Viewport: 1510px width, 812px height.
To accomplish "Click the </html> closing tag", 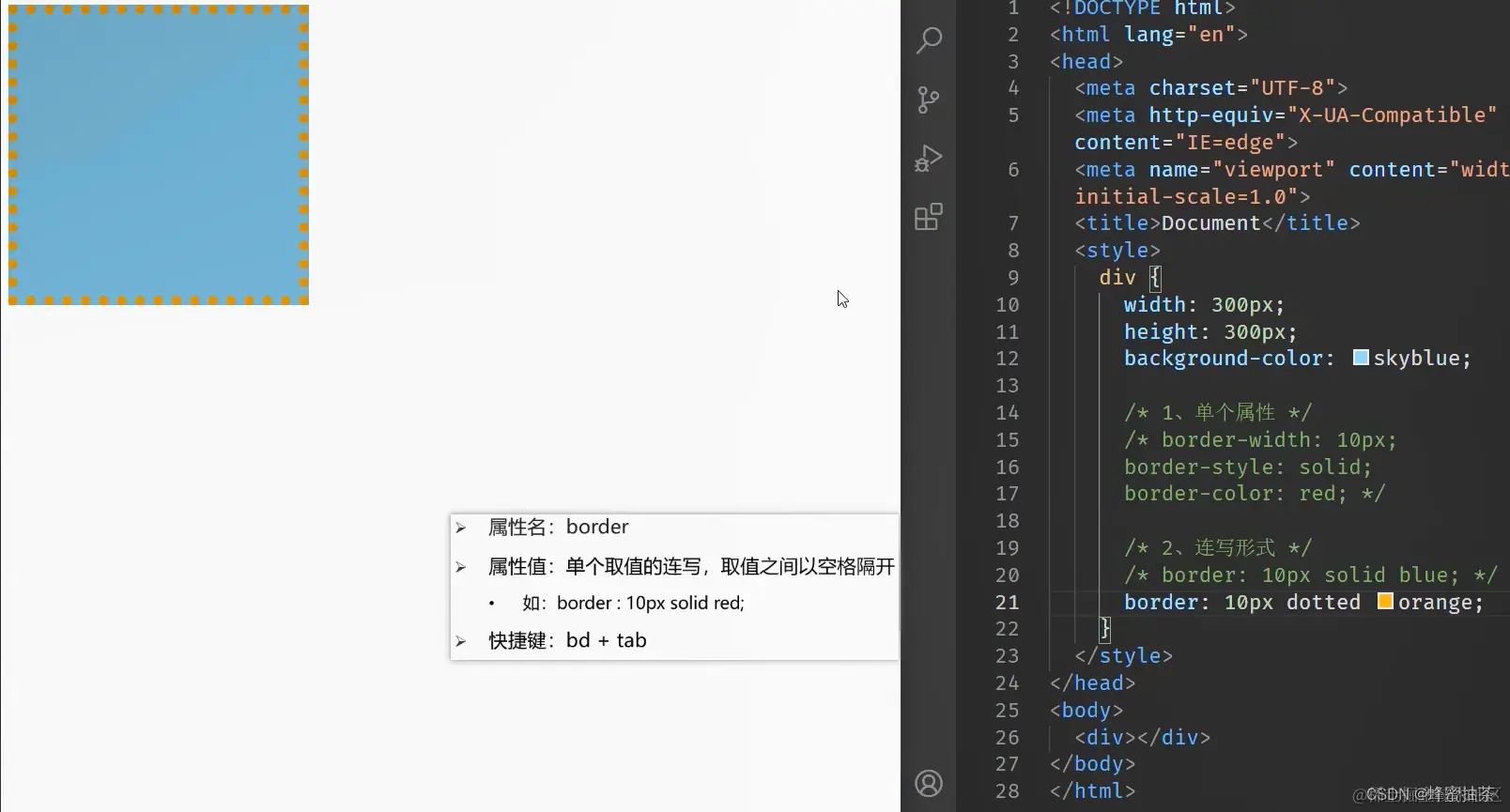I will pos(1092,791).
